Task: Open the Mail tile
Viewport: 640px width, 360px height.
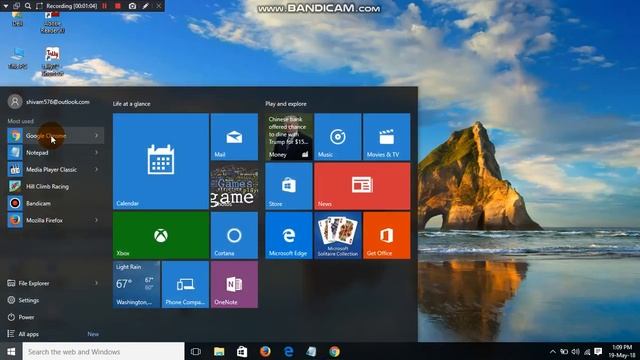Action: tap(234, 137)
